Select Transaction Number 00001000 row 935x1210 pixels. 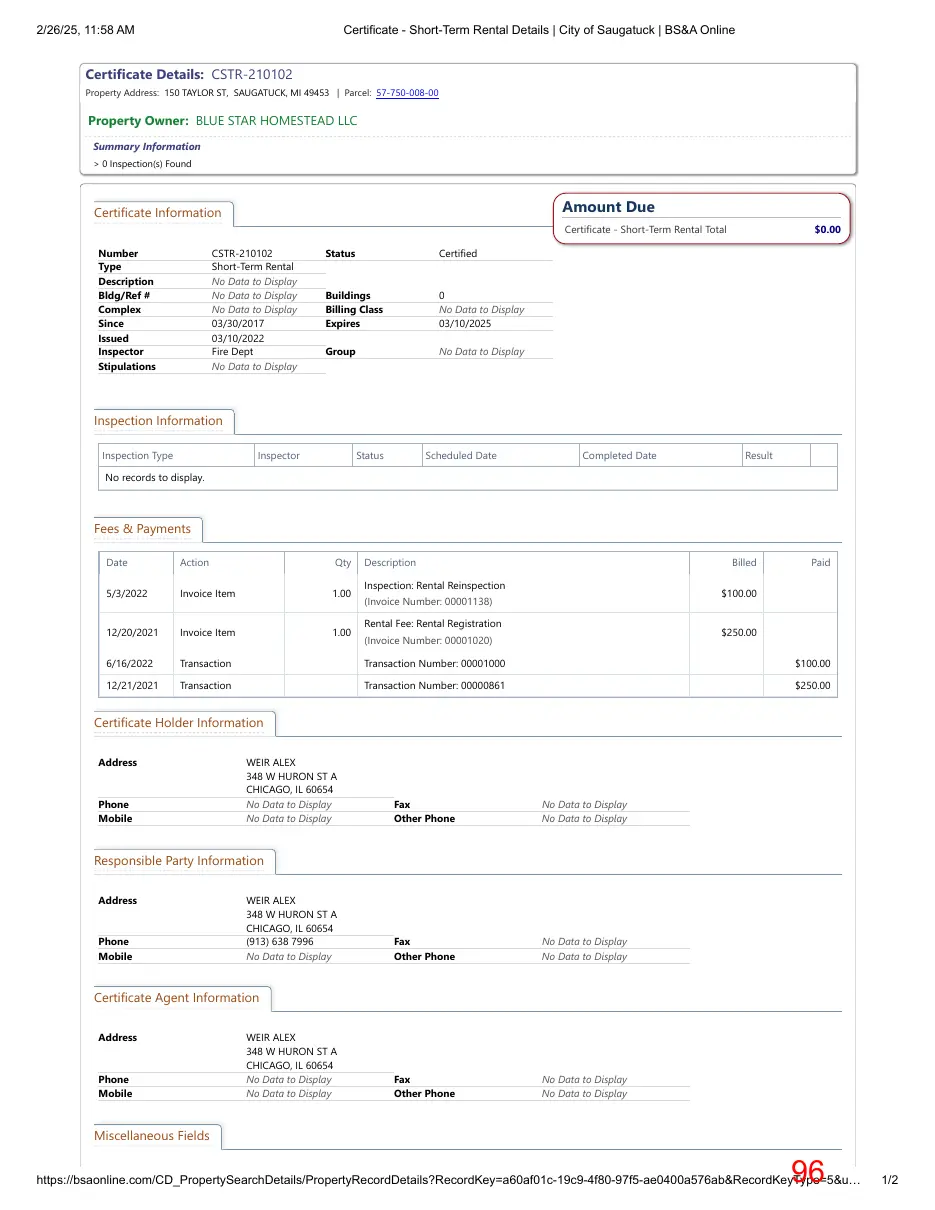[x=468, y=664]
